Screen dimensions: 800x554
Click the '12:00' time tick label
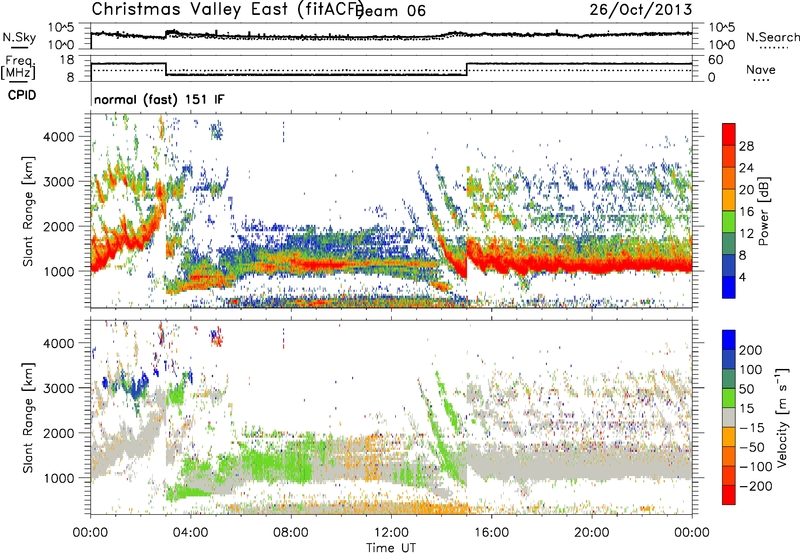(391, 533)
